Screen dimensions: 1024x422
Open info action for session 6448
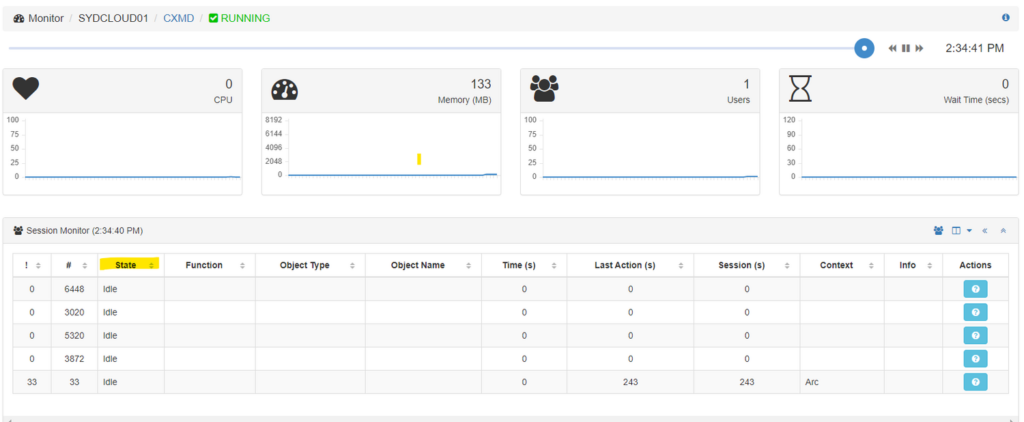click(x=975, y=289)
